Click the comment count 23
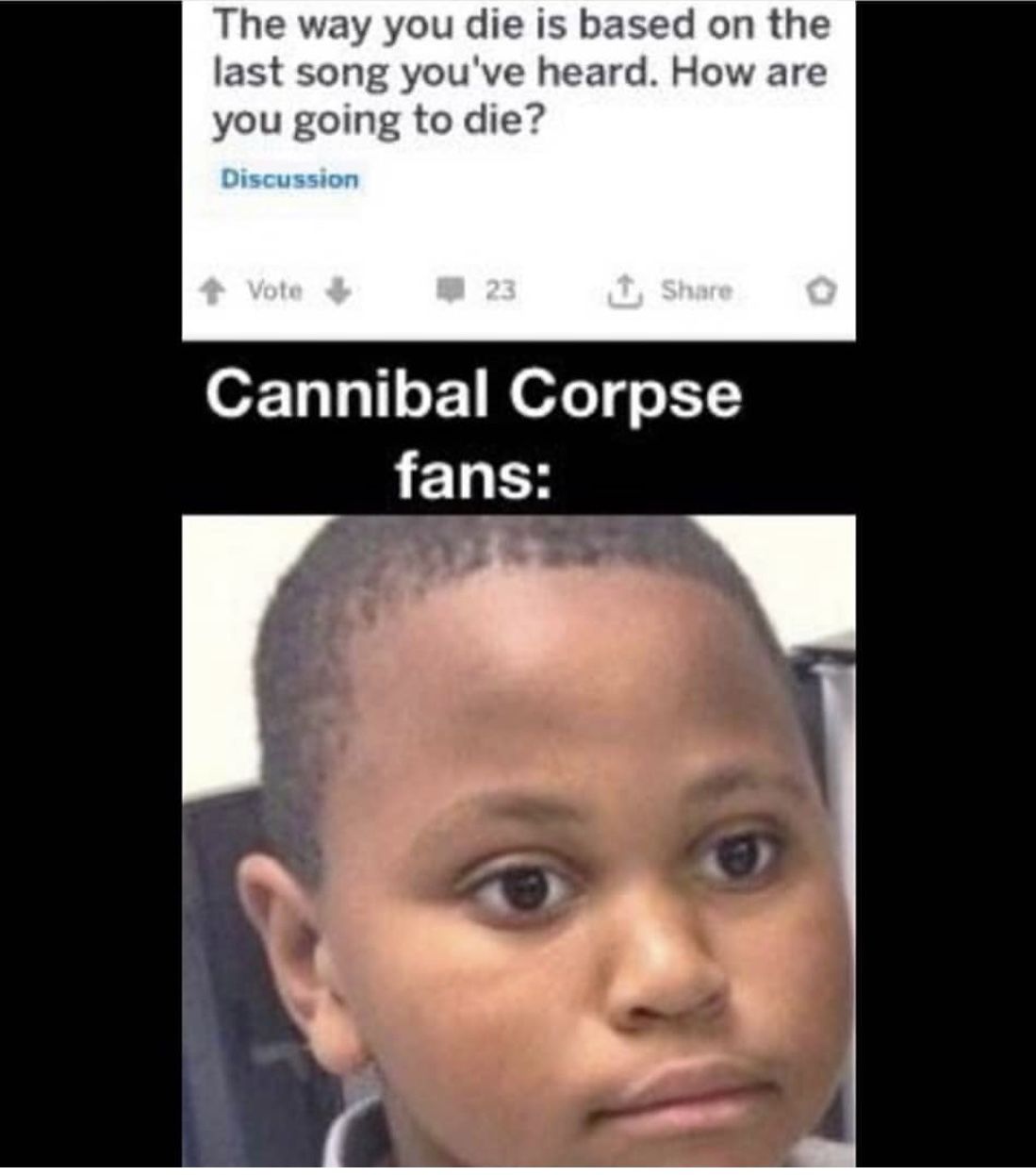This screenshot has height=1175, width=1036. pyautogui.click(x=501, y=290)
